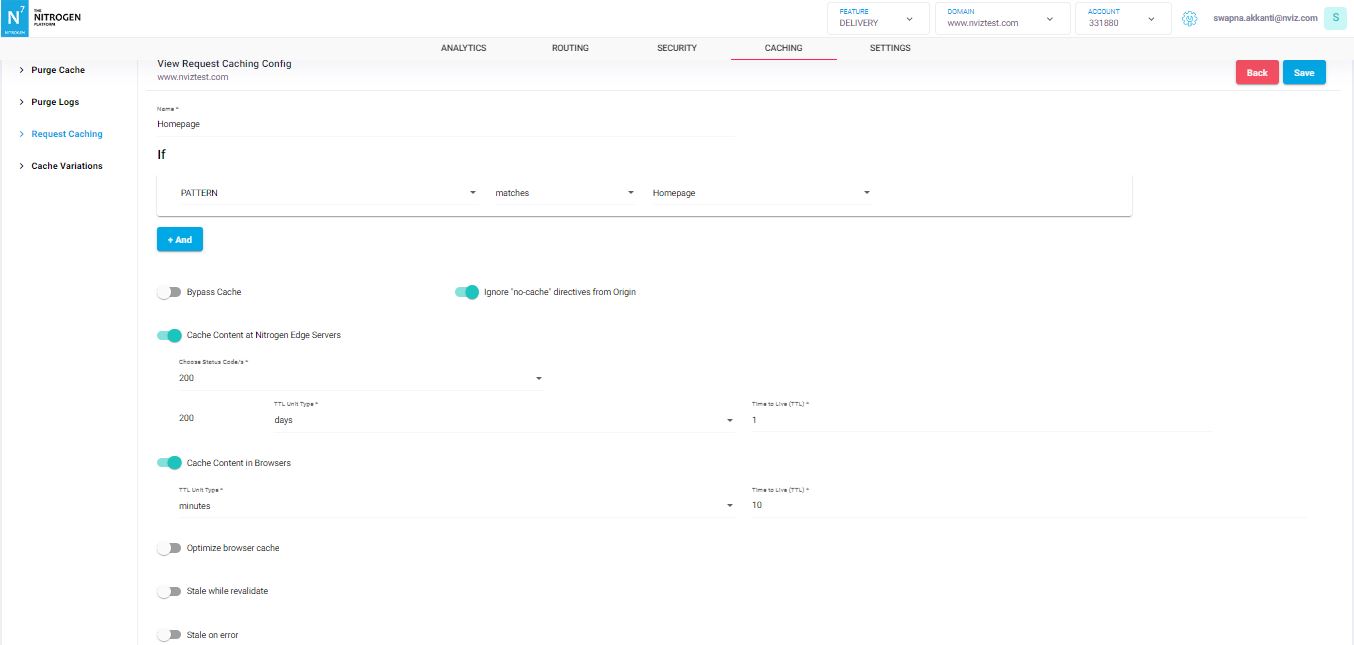Screen dimensions: 1354x645
Task: Open Request Caching sidebar item
Action: tap(66, 134)
